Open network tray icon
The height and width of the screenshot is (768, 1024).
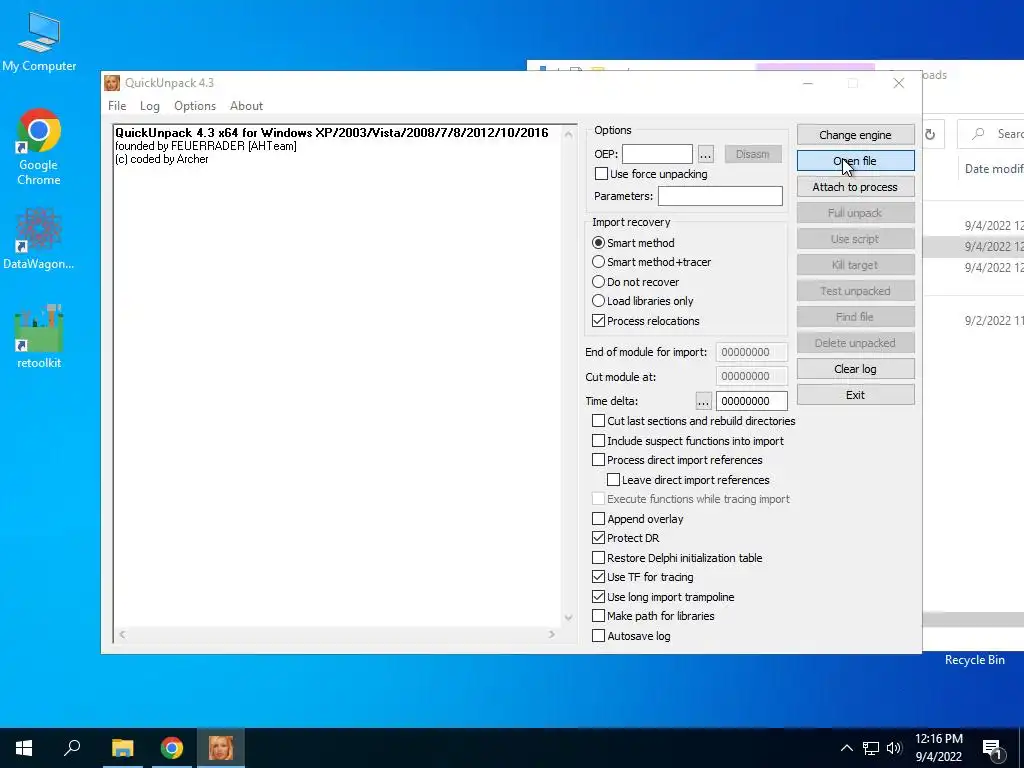(x=871, y=748)
